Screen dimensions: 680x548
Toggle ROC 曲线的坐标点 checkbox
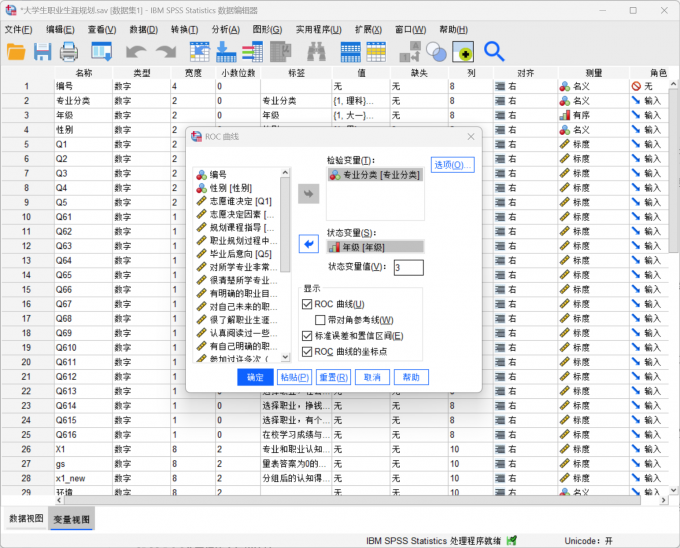point(307,352)
